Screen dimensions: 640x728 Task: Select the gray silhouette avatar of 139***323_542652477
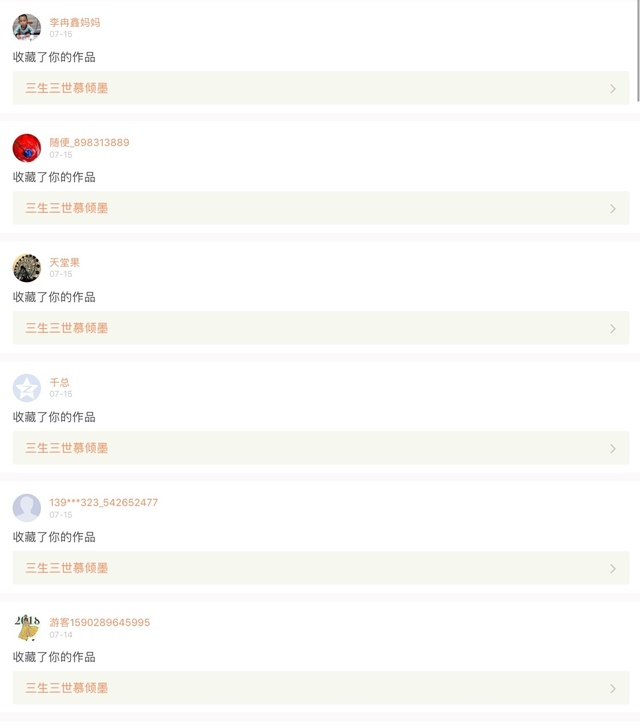(27, 508)
